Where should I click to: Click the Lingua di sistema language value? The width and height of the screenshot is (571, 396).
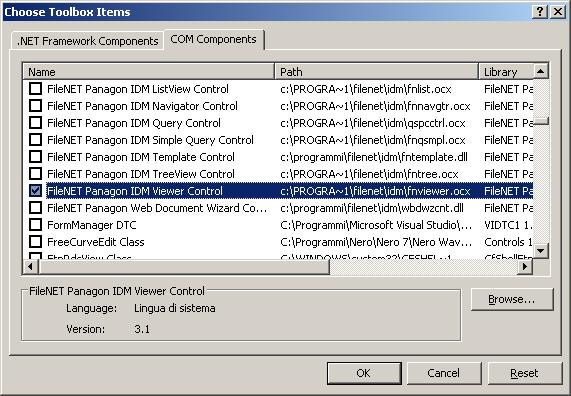coord(174,308)
